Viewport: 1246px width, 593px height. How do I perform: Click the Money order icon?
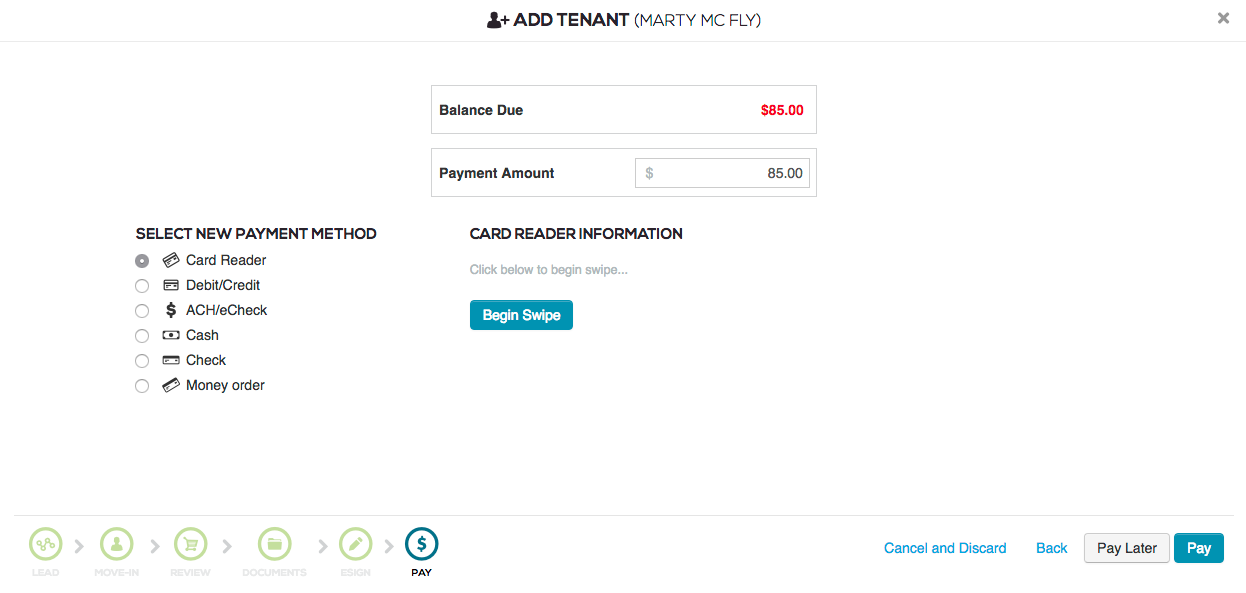[169, 385]
